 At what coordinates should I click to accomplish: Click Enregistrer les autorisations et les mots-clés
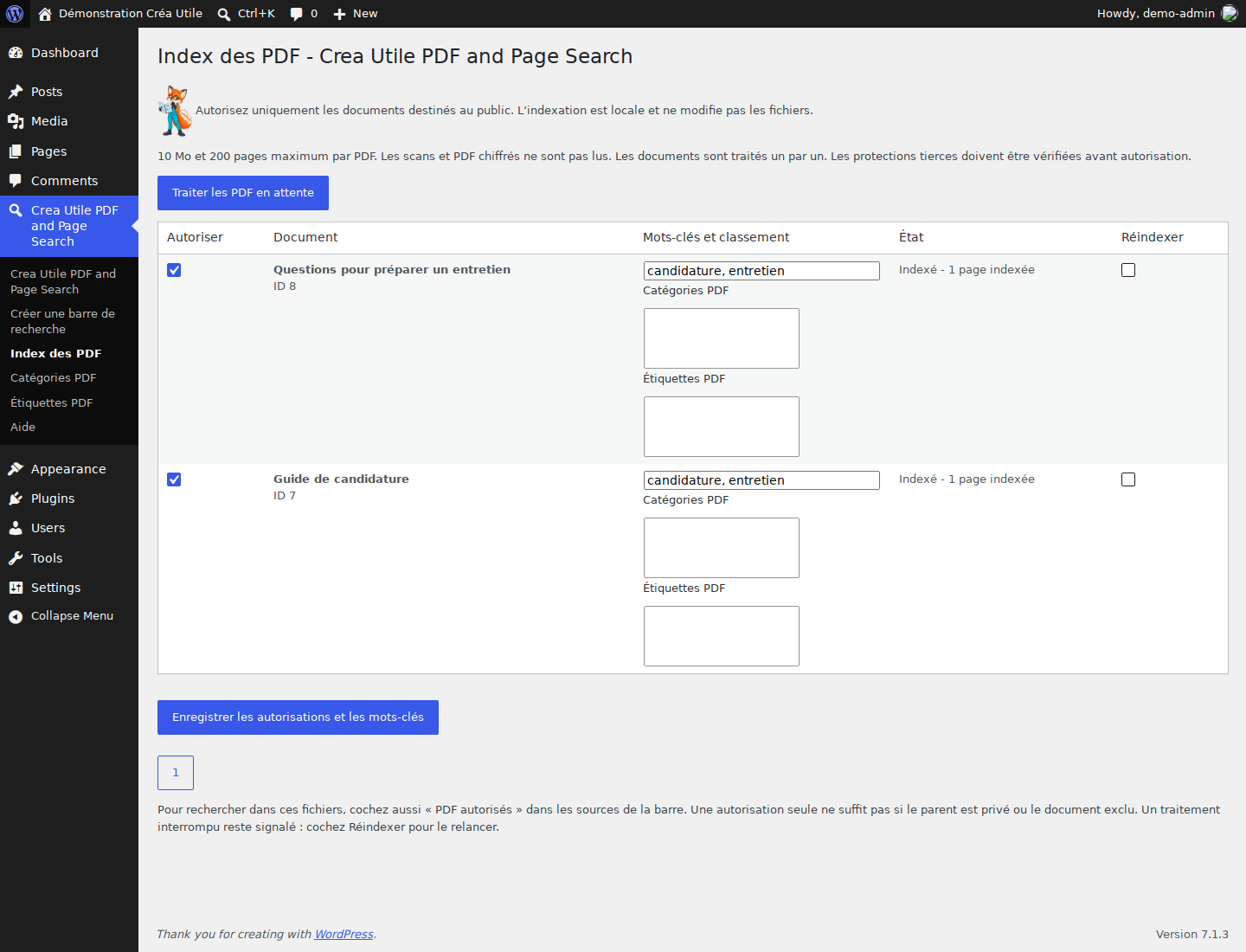tap(298, 717)
